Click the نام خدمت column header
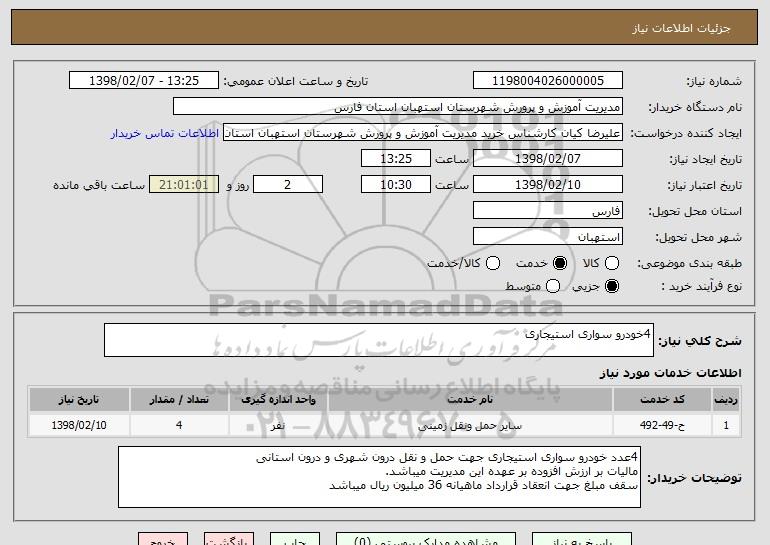 tap(470, 400)
